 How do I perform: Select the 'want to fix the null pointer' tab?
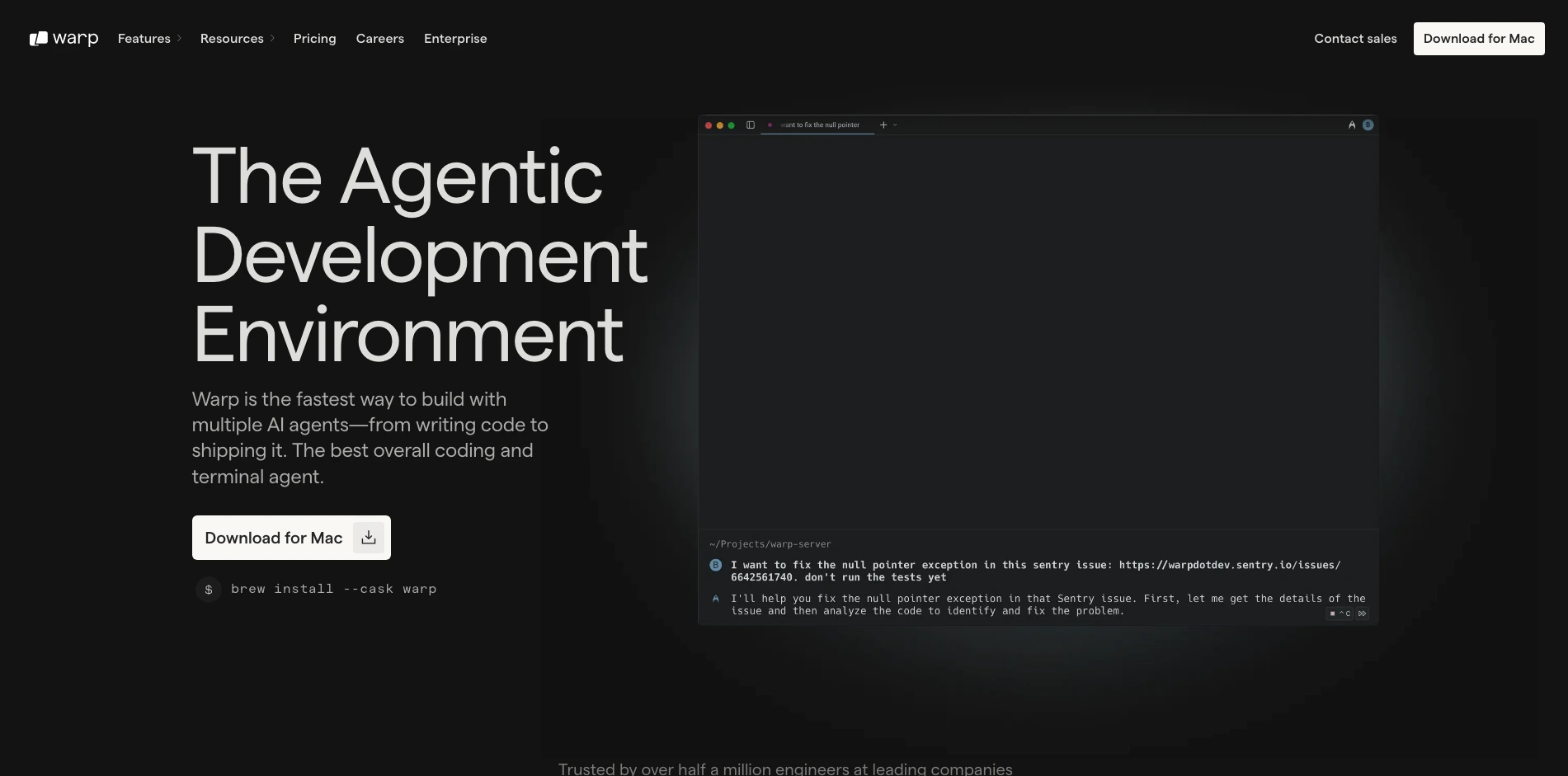click(x=817, y=125)
